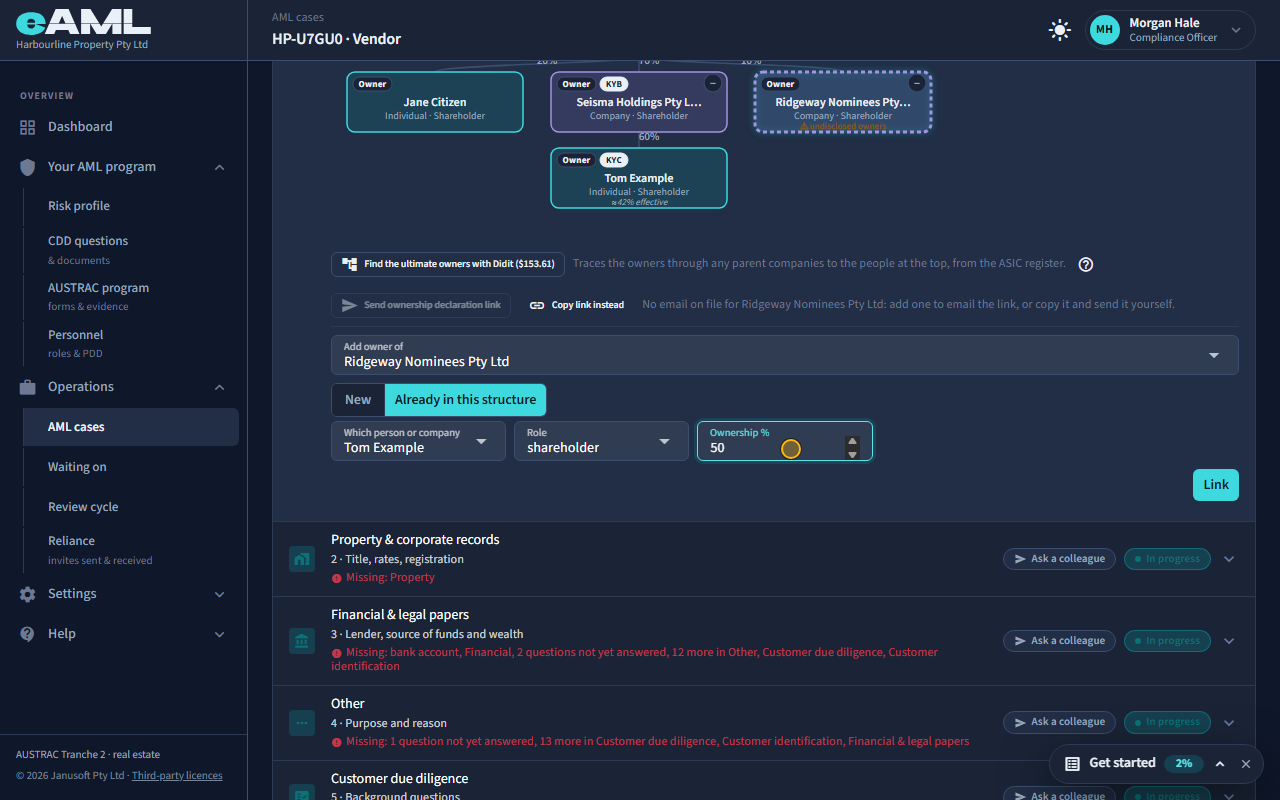Open Risk profile in sidebar
This screenshot has height=800, width=1280.
pos(79,206)
